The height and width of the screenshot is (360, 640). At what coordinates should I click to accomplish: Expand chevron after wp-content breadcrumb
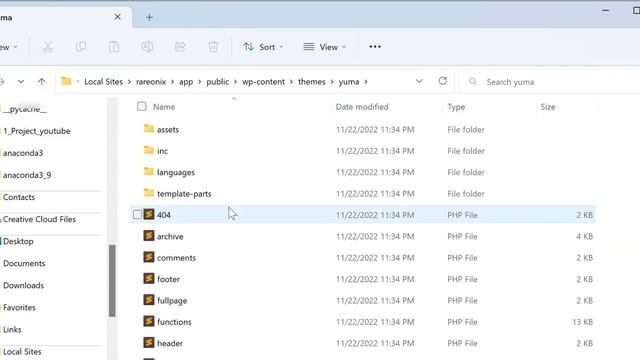click(291, 82)
